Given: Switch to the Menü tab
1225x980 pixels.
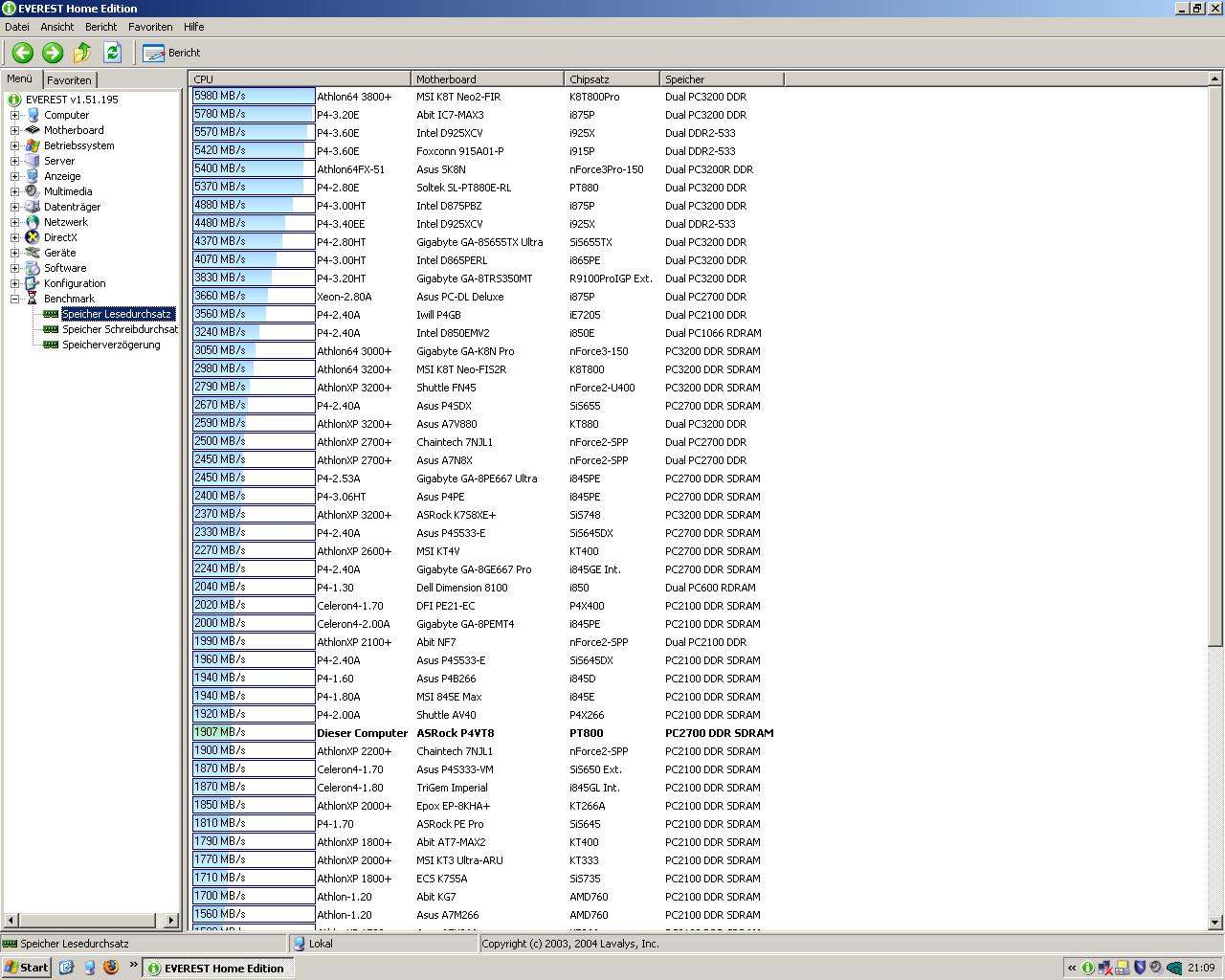Looking at the screenshot, I should pyautogui.click(x=20, y=78).
